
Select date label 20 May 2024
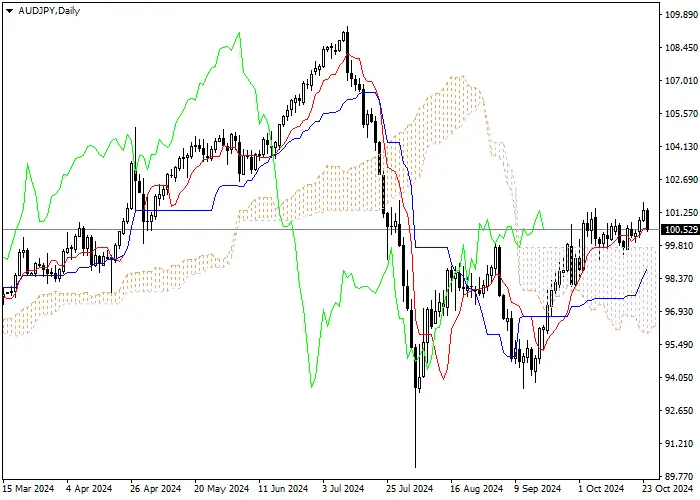click(222, 489)
